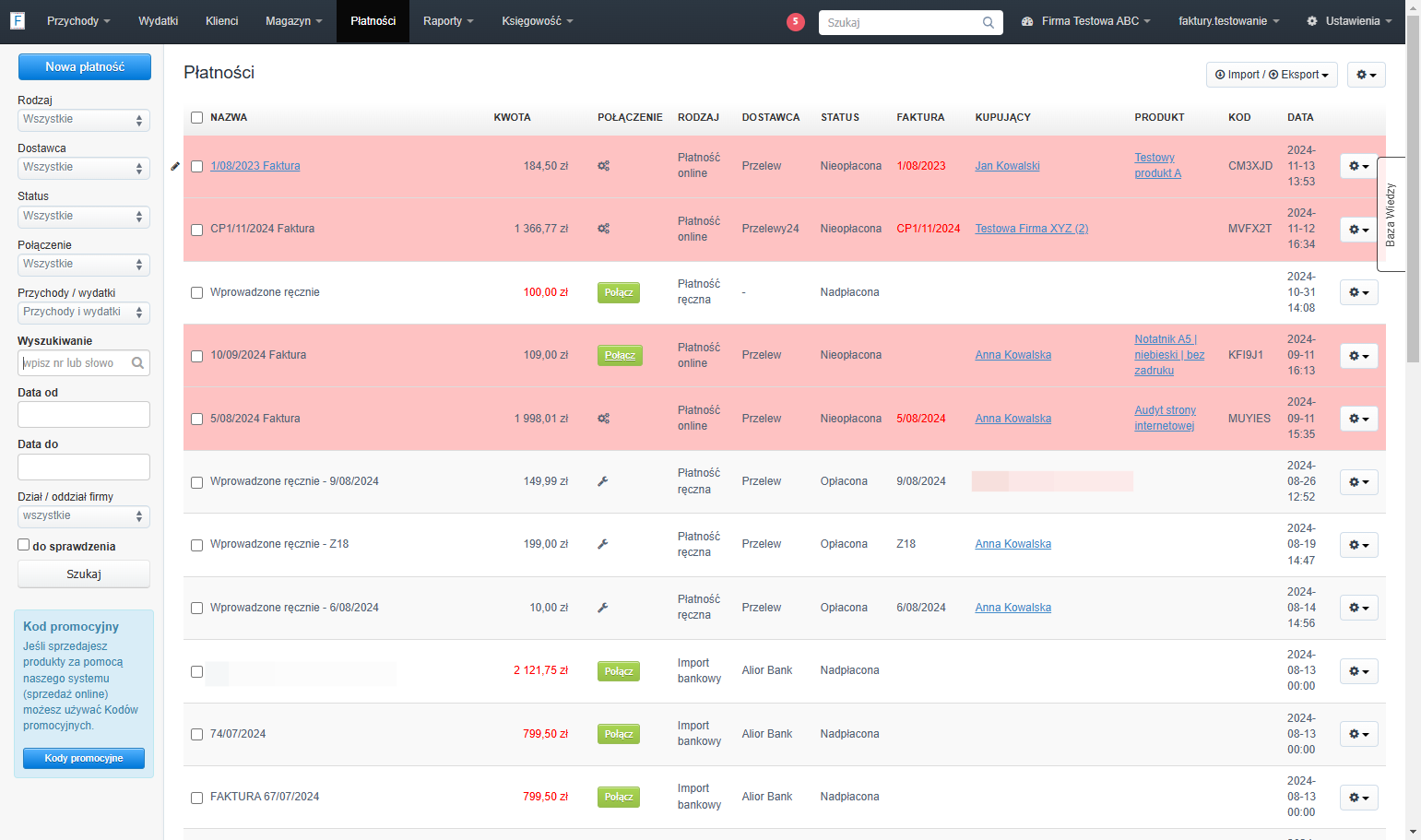Click the Szukaj filter button
This screenshot has width=1421, height=840.
[84, 574]
